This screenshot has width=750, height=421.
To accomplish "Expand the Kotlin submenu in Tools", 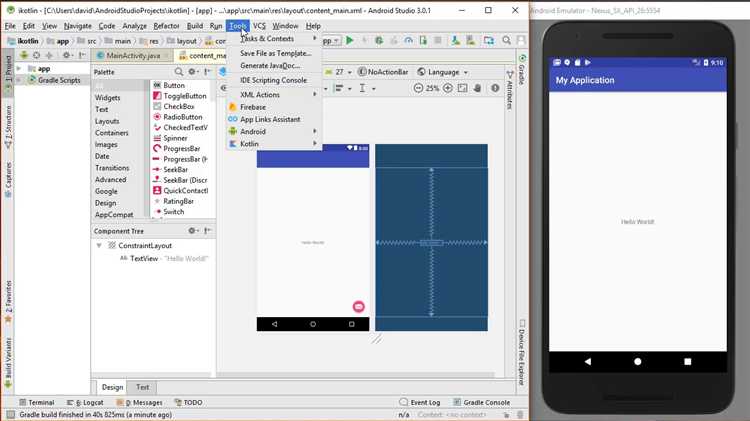I will (273, 144).
